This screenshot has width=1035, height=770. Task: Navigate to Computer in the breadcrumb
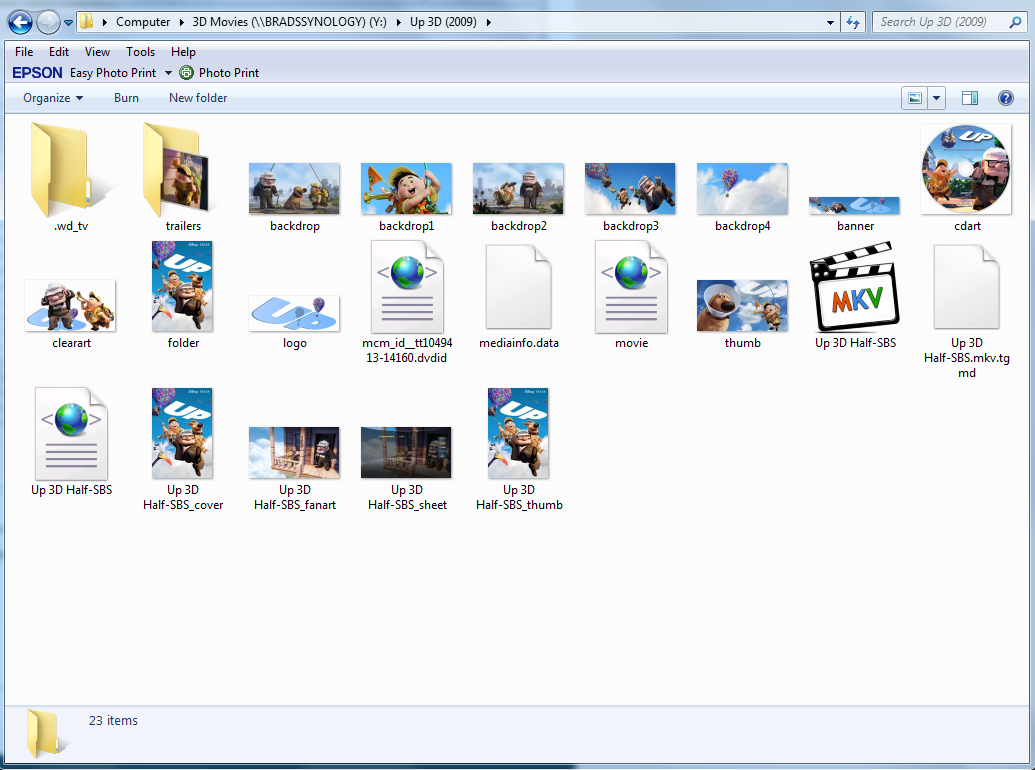143,22
